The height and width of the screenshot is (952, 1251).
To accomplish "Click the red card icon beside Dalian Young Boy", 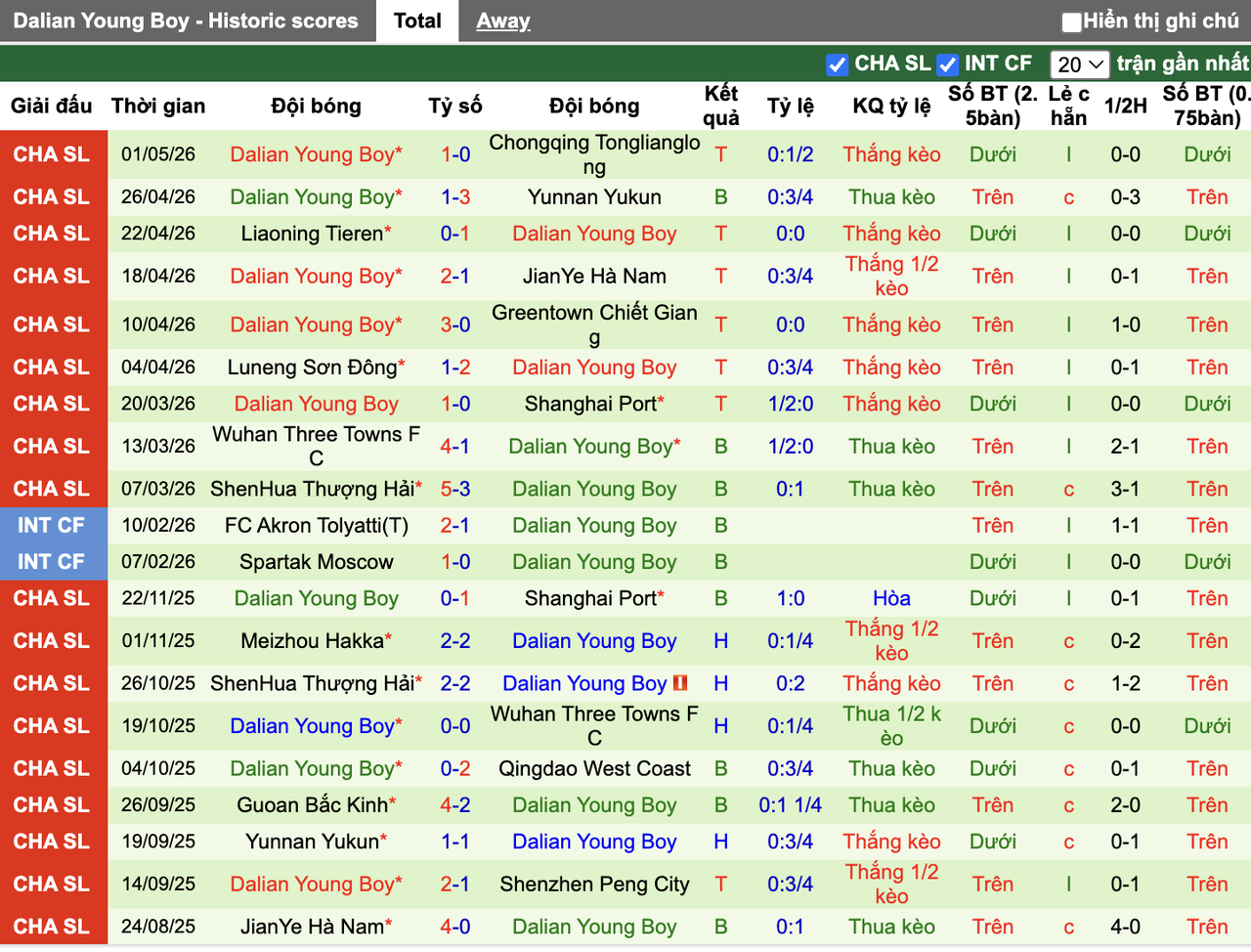I will (x=681, y=683).
